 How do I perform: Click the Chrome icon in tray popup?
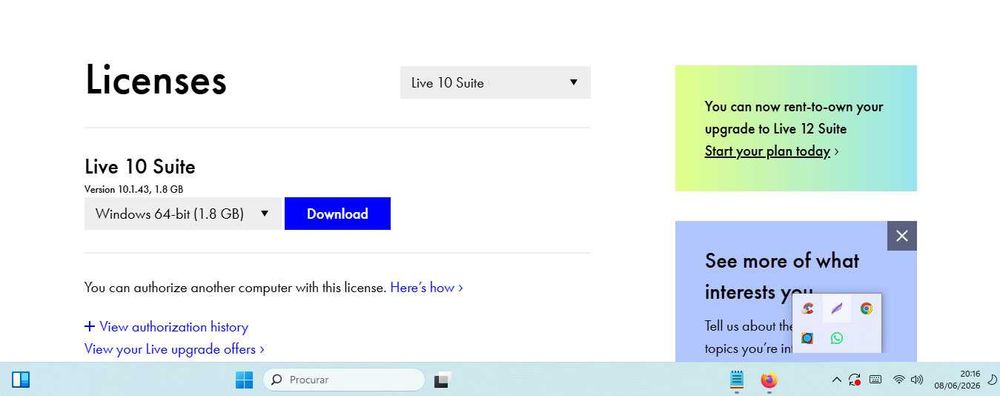tap(866, 309)
